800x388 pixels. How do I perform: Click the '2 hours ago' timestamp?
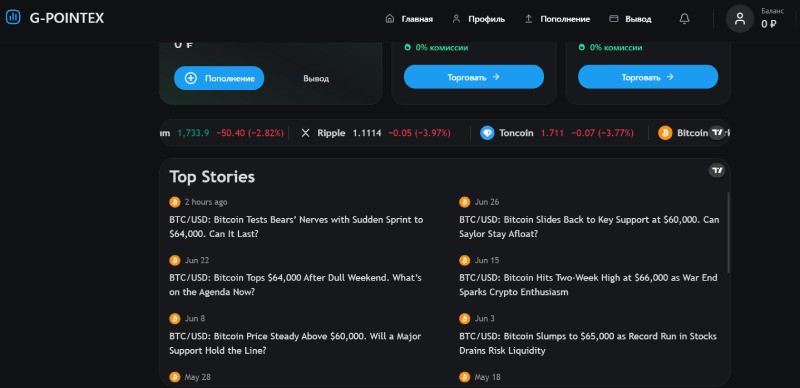point(206,202)
